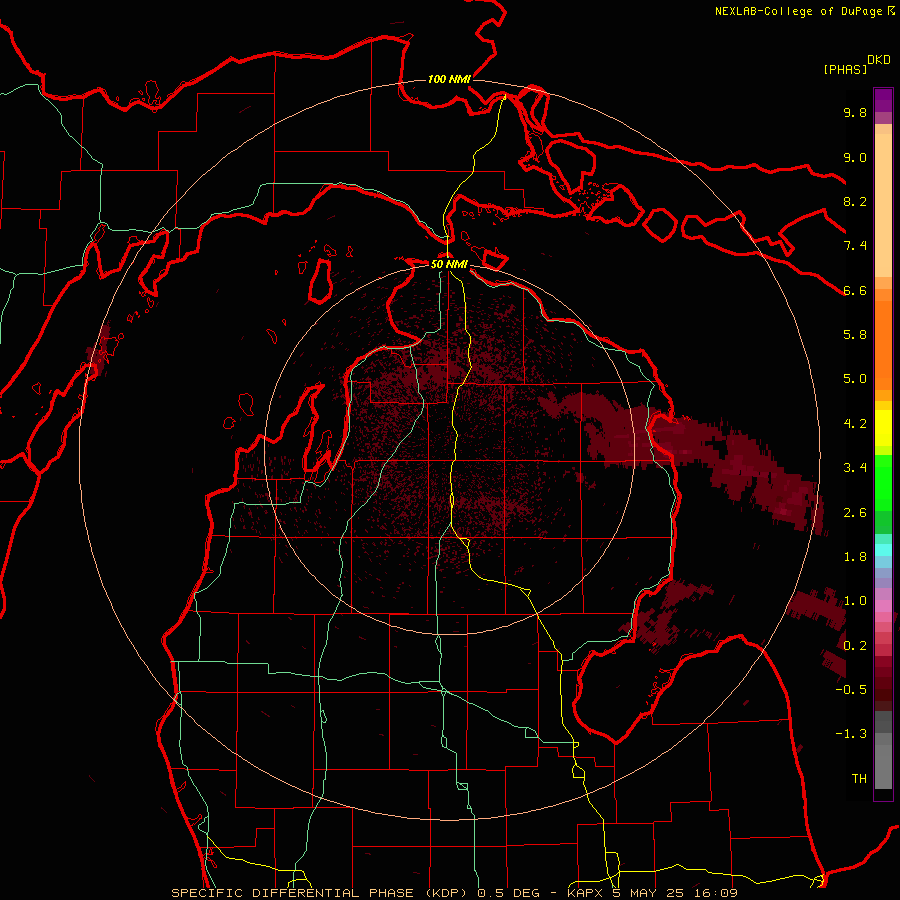The width and height of the screenshot is (900, 900).
Task: Pick the pink band beside 1.0 value
Action: coord(883,605)
